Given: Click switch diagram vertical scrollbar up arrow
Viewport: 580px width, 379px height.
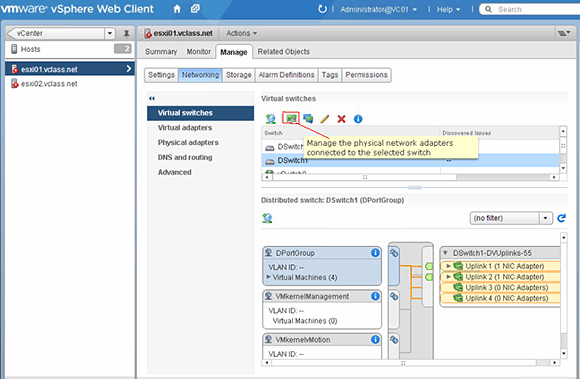Looking at the screenshot, I should [563, 237].
